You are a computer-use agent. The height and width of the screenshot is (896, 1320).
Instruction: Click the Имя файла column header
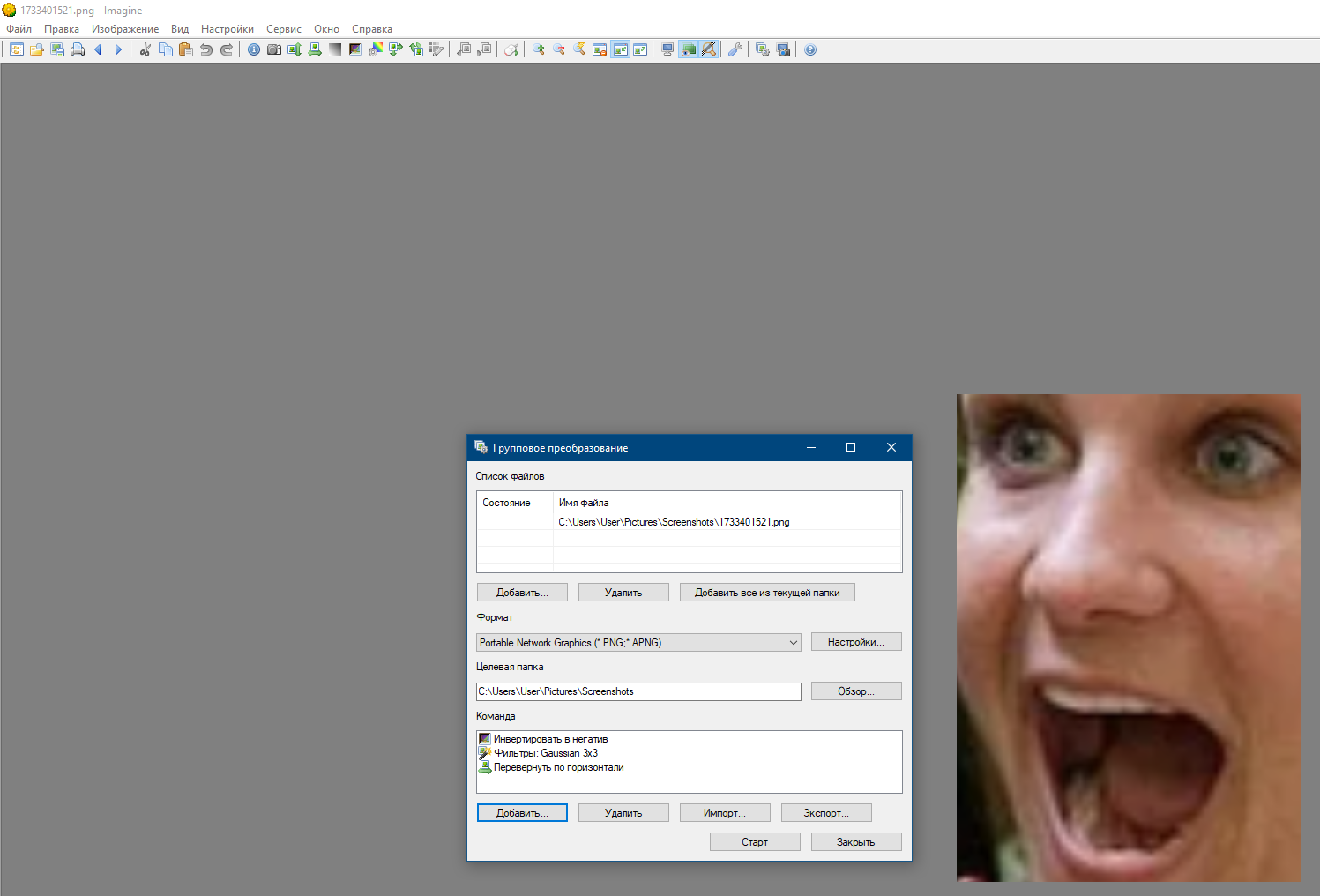(727, 503)
